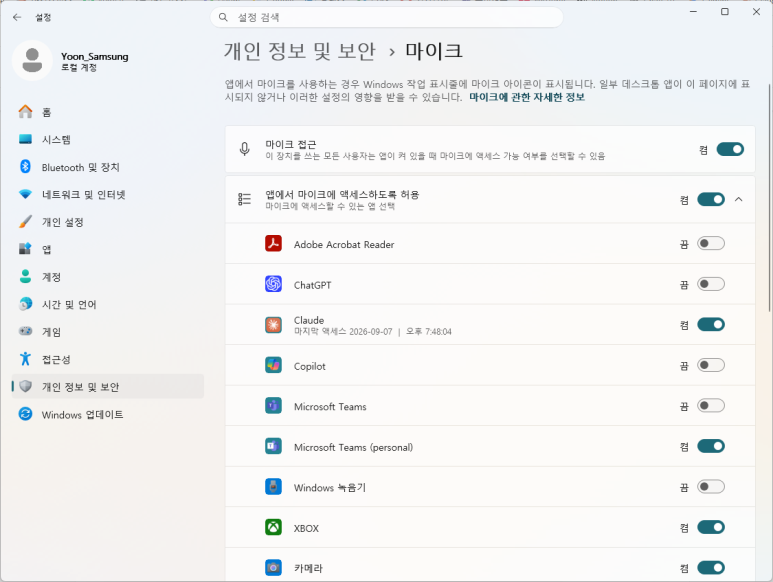Image resolution: width=773 pixels, height=582 pixels.
Task: Turn off the 마이크 접근 toggle
Action: [730, 149]
